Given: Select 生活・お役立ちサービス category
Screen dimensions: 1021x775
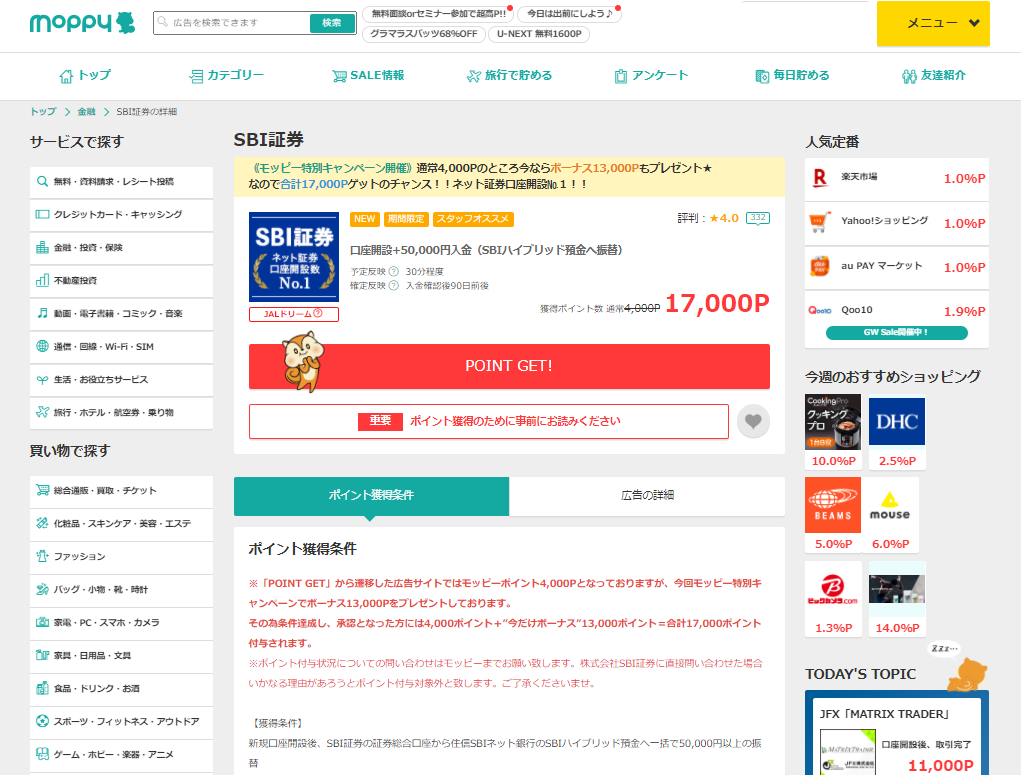Looking at the screenshot, I should [x=121, y=380].
